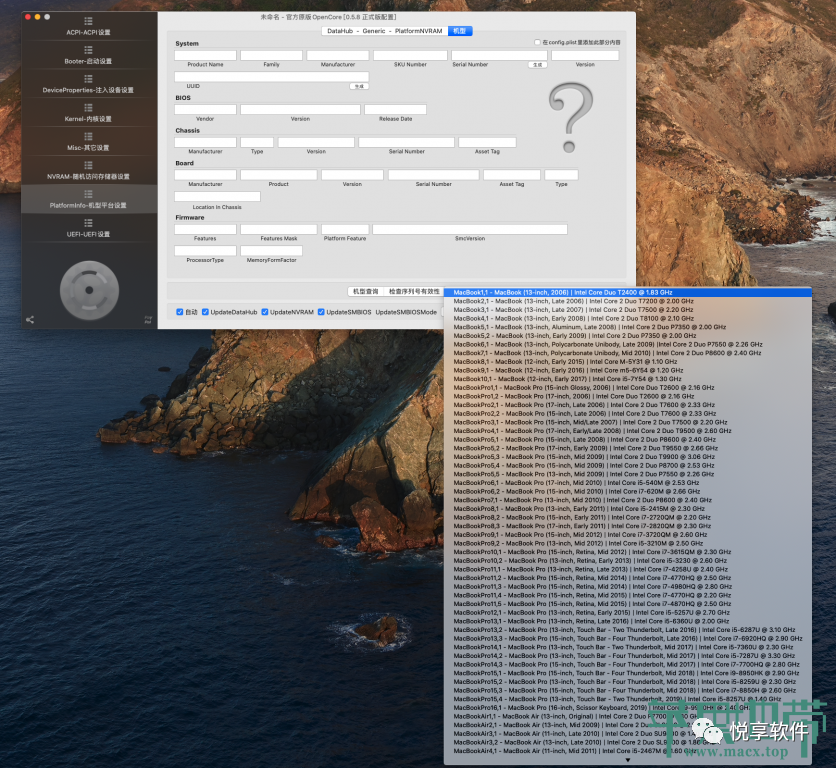Click the System Version field

click(x=585, y=55)
